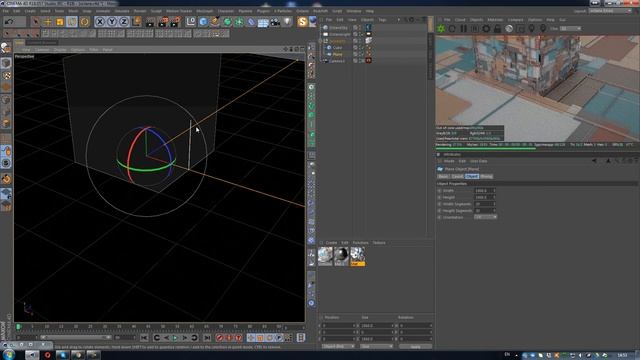Click the green timeline playhead marker
This screenshot has height=360, width=640.
(18, 327)
